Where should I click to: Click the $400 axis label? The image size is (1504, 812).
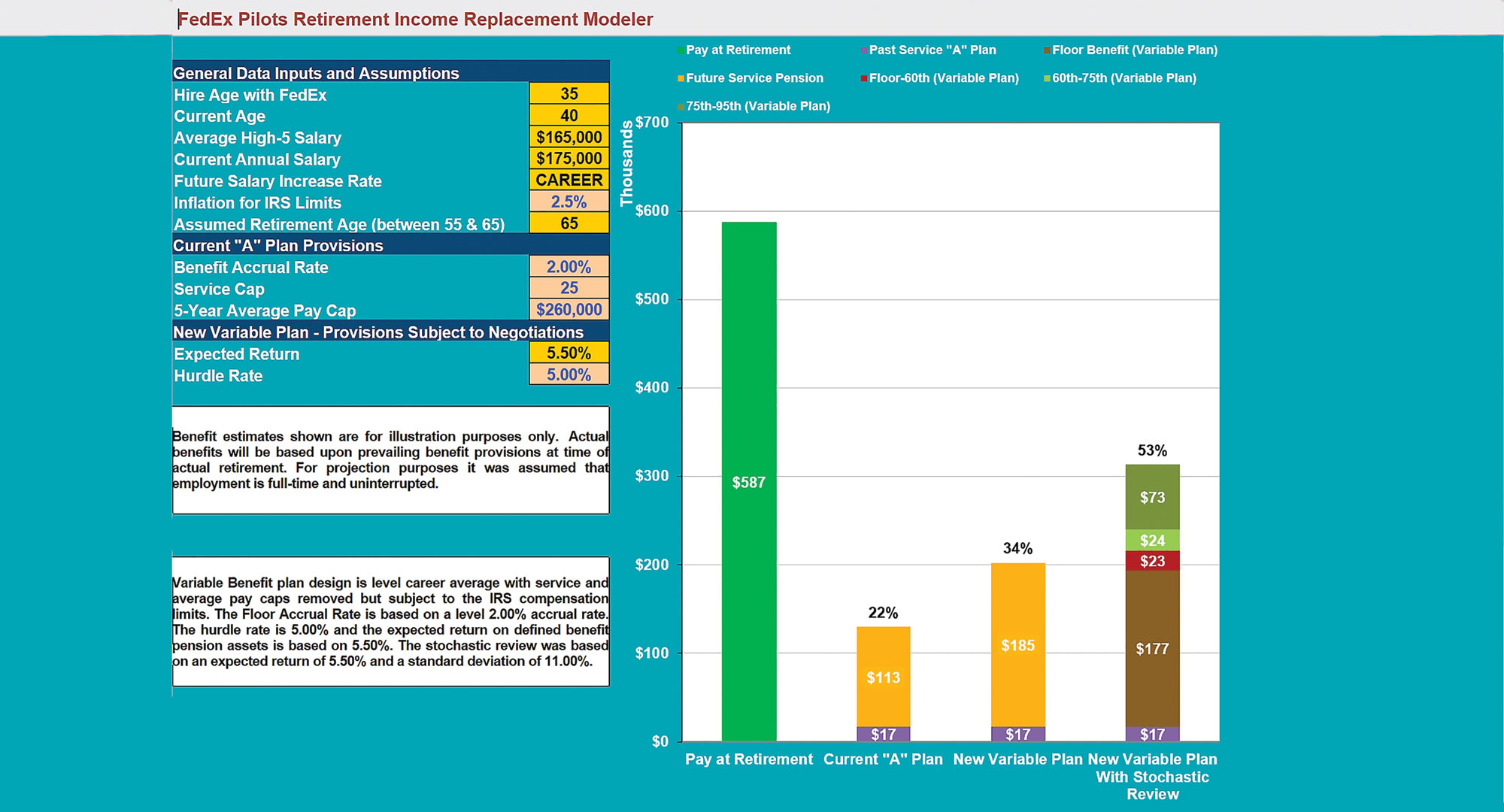click(652, 388)
